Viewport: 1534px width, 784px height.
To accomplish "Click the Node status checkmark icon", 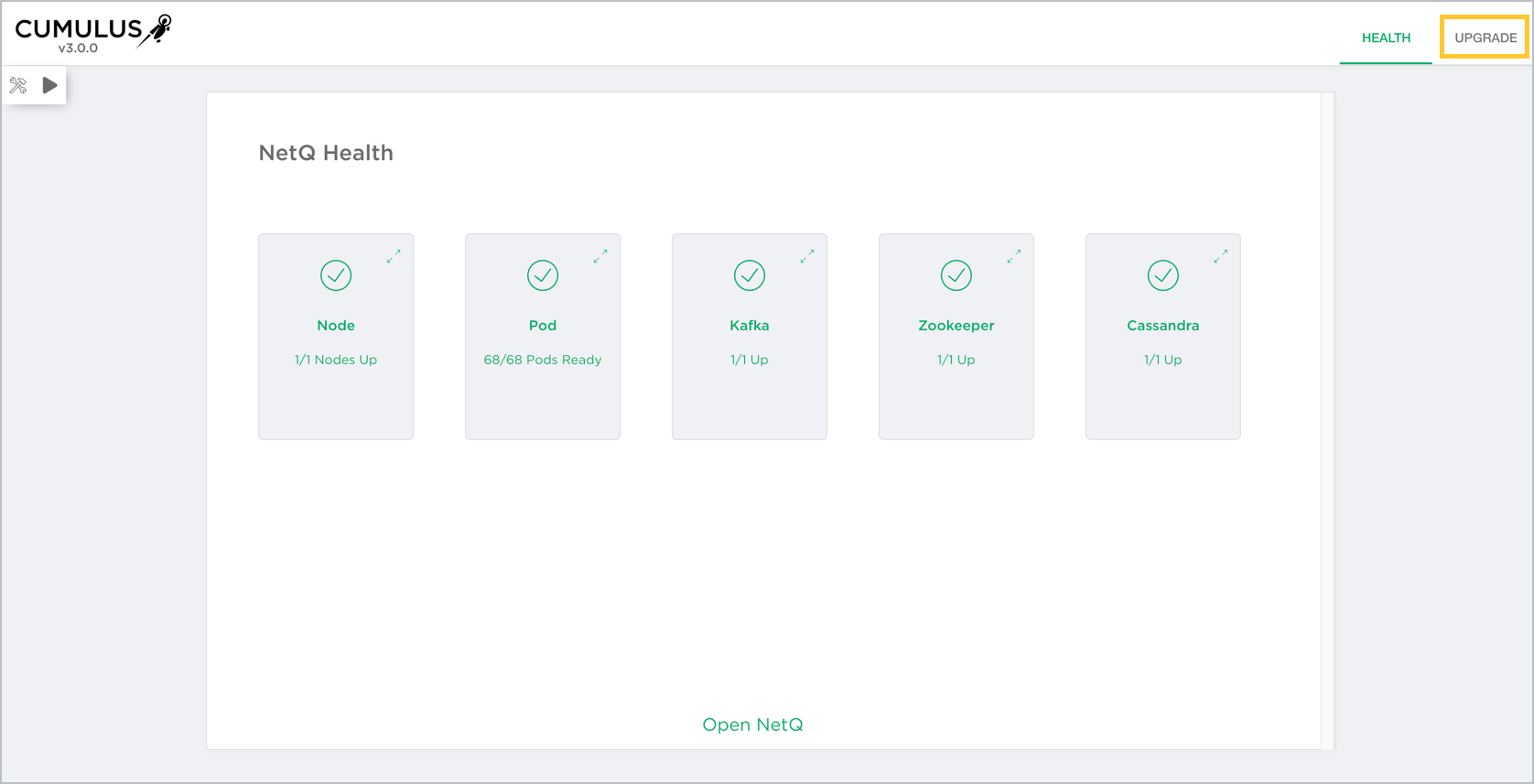I will point(336,275).
